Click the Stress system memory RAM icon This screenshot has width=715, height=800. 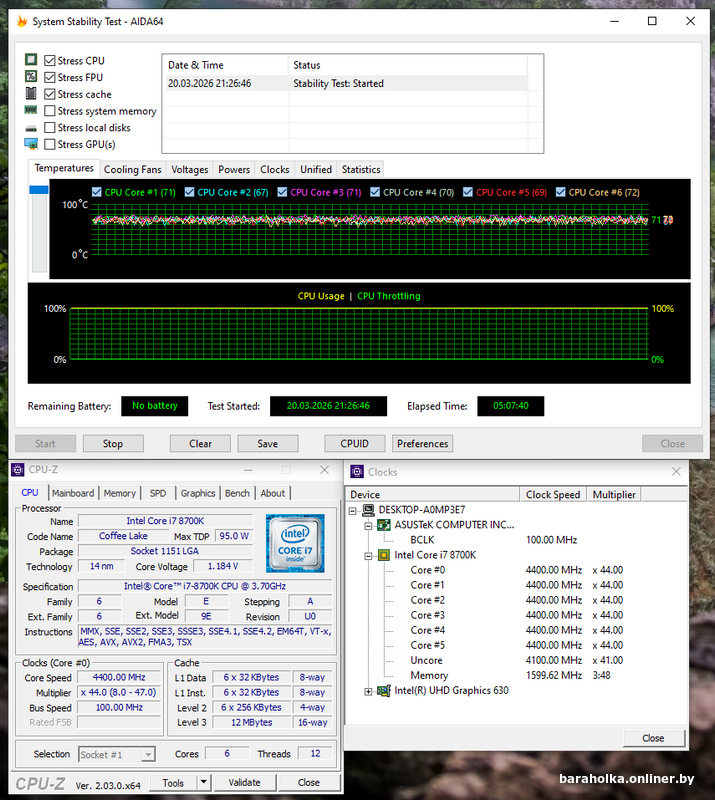31,111
